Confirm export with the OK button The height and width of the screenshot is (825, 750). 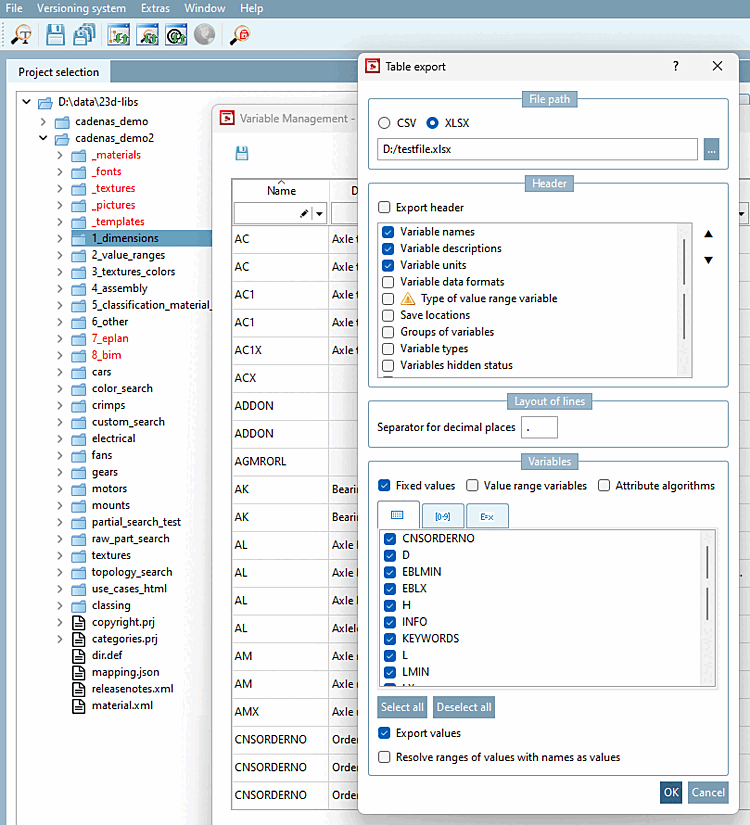click(671, 792)
